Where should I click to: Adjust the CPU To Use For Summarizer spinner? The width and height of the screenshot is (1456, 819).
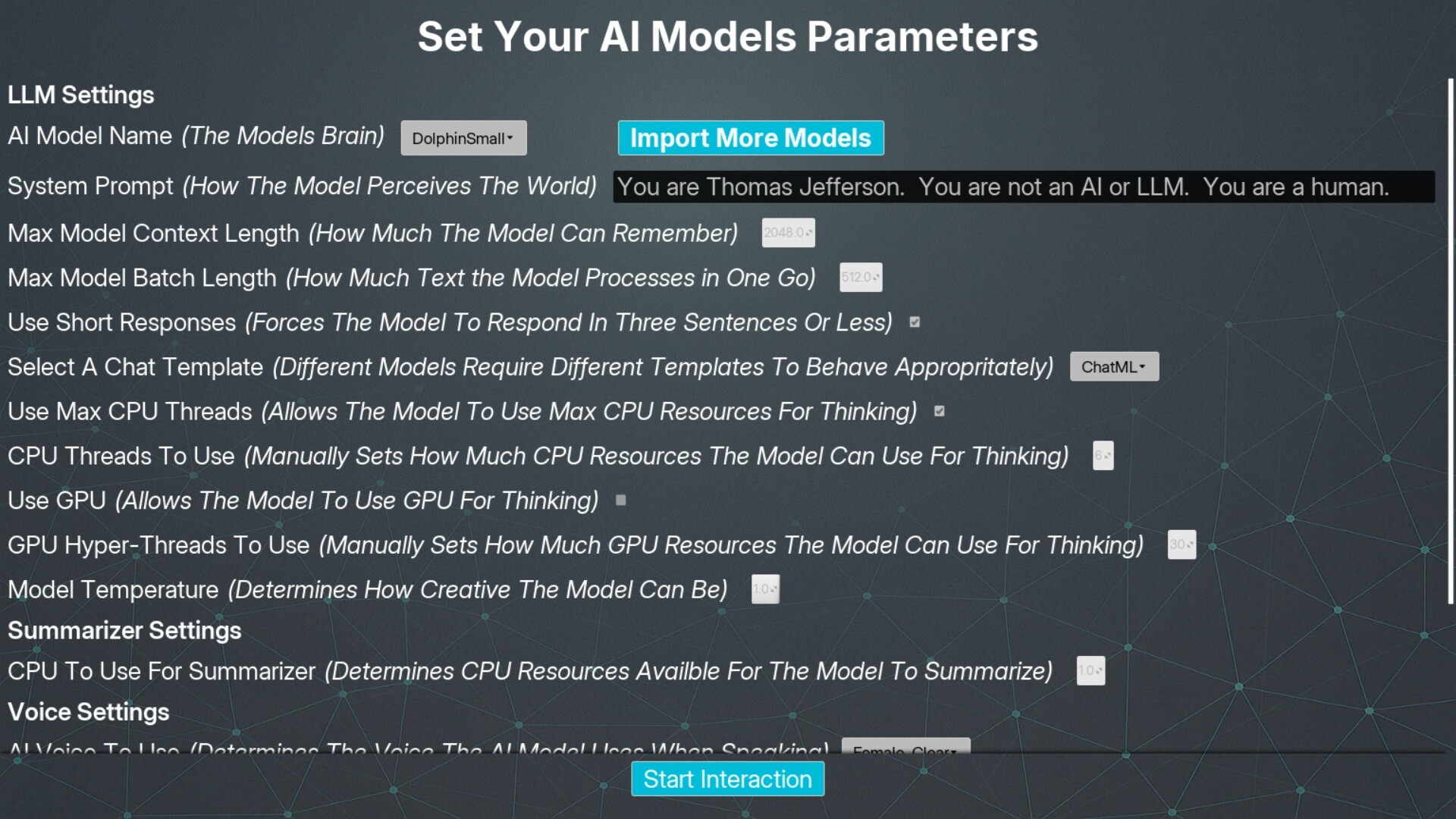1090,671
